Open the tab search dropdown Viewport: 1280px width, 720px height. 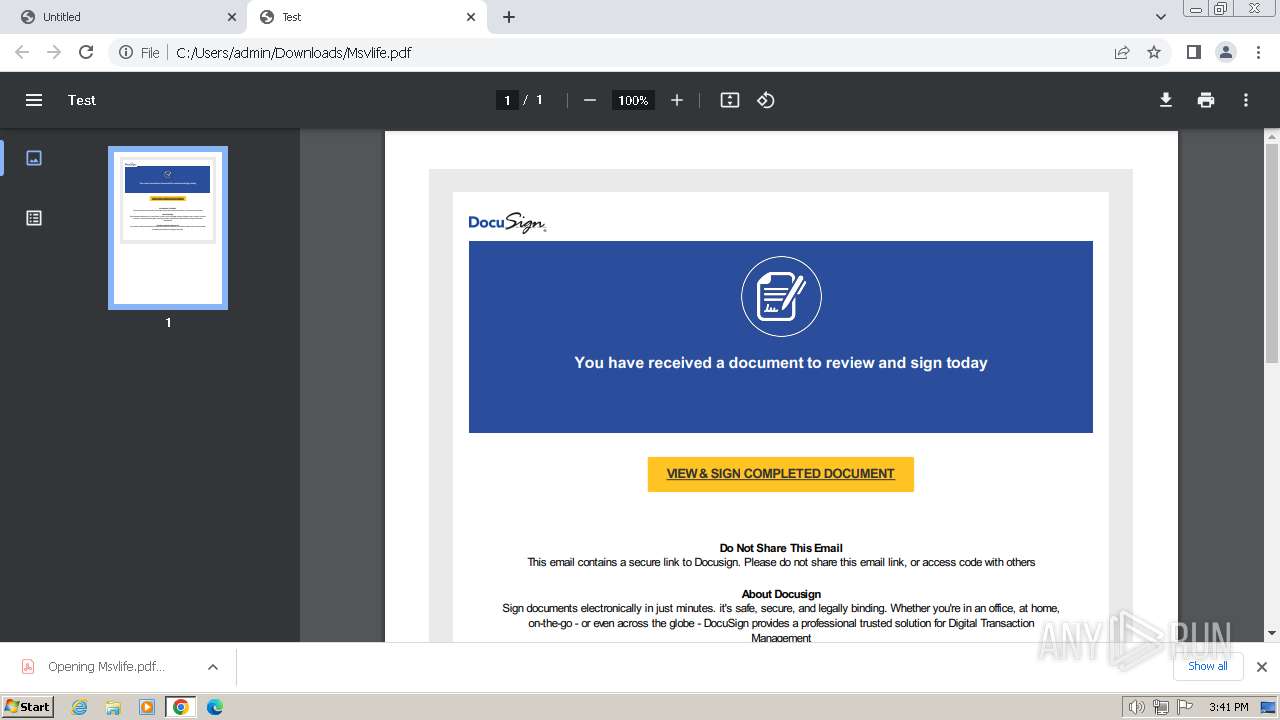click(1161, 17)
